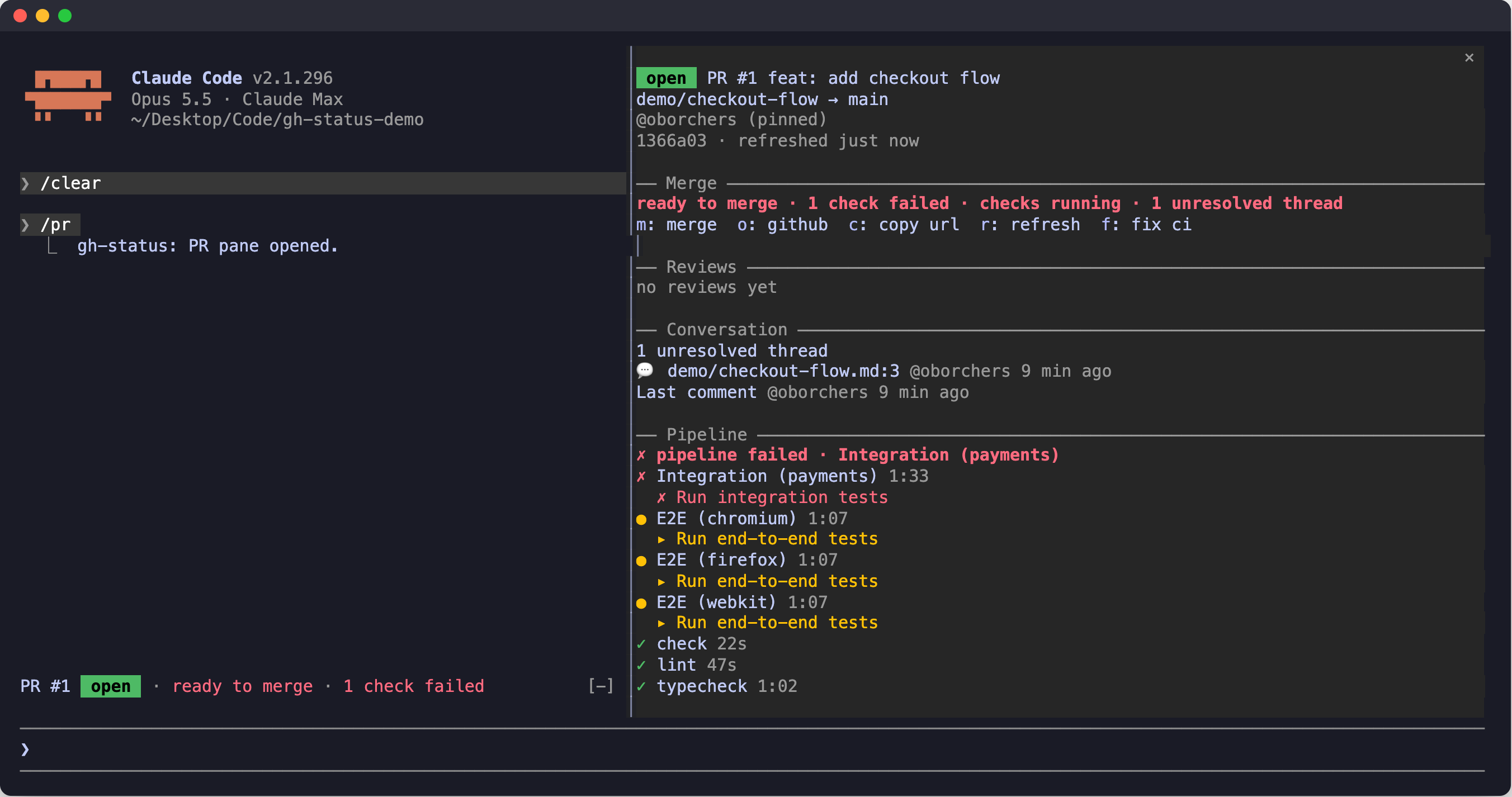Select the 'E2E (firefox)' job label

coord(721,560)
